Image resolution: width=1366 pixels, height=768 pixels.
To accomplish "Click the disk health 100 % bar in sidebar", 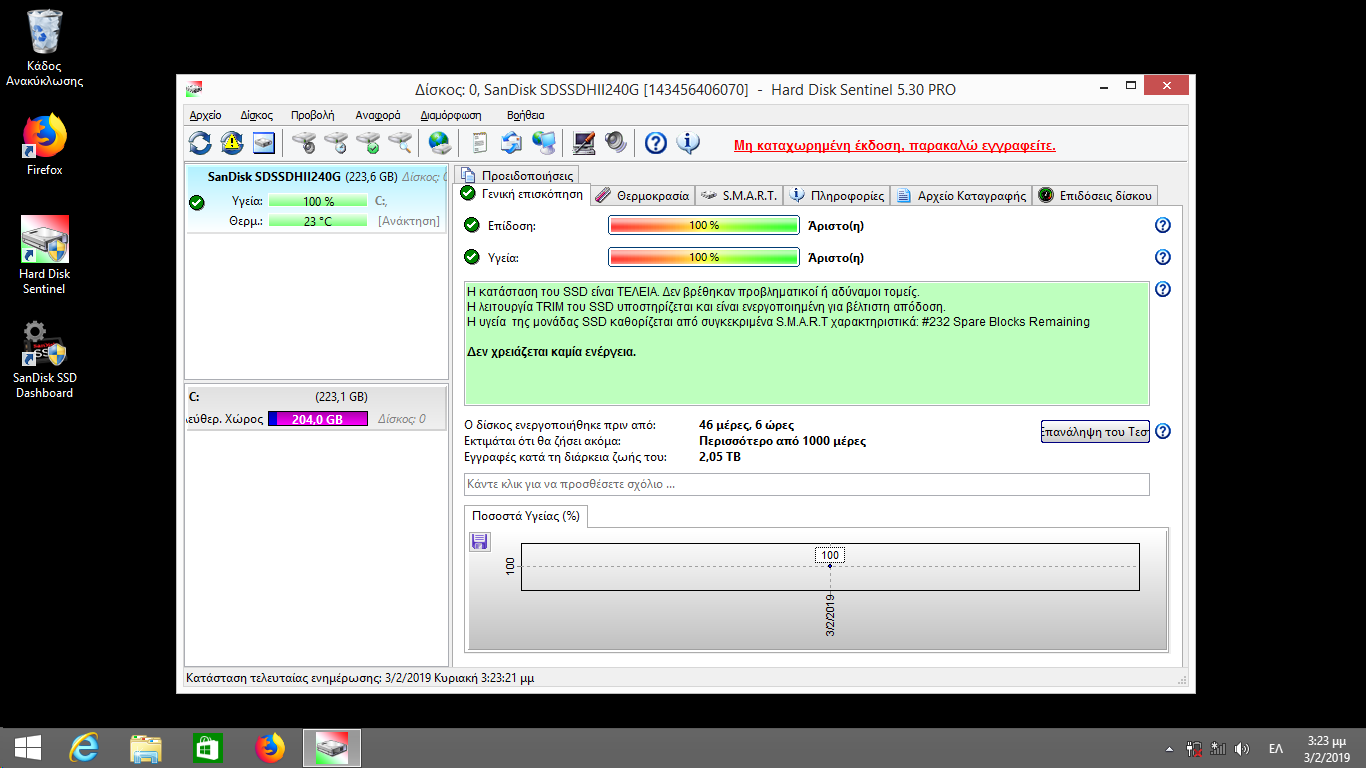I will (x=319, y=201).
